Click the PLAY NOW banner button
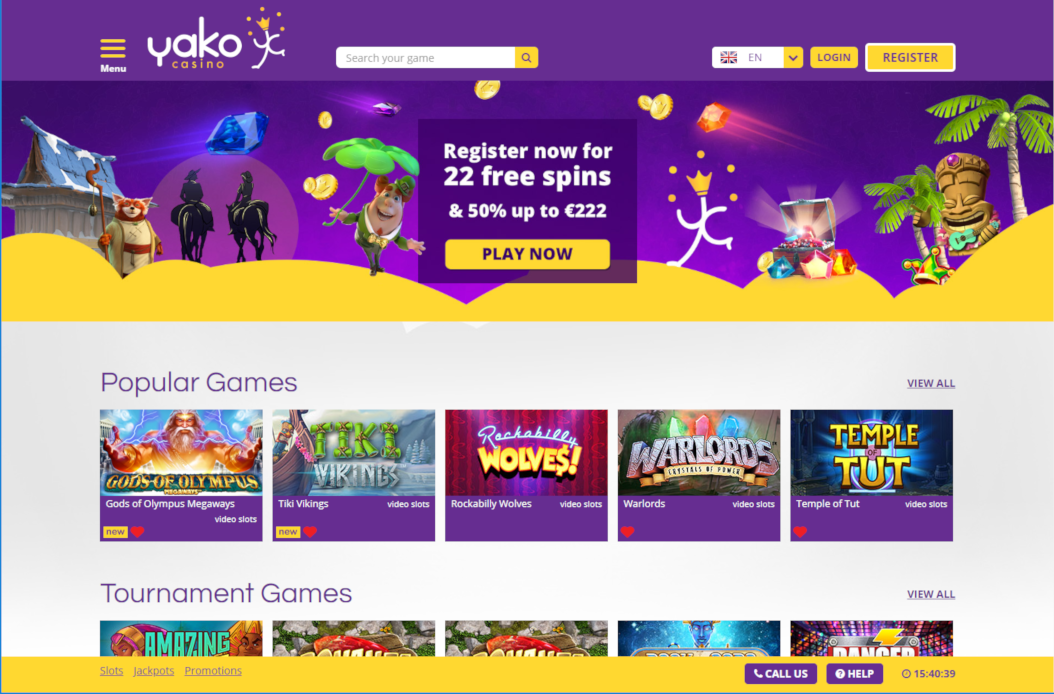This screenshot has height=694, width=1054. pyautogui.click(x=527, y=254)
